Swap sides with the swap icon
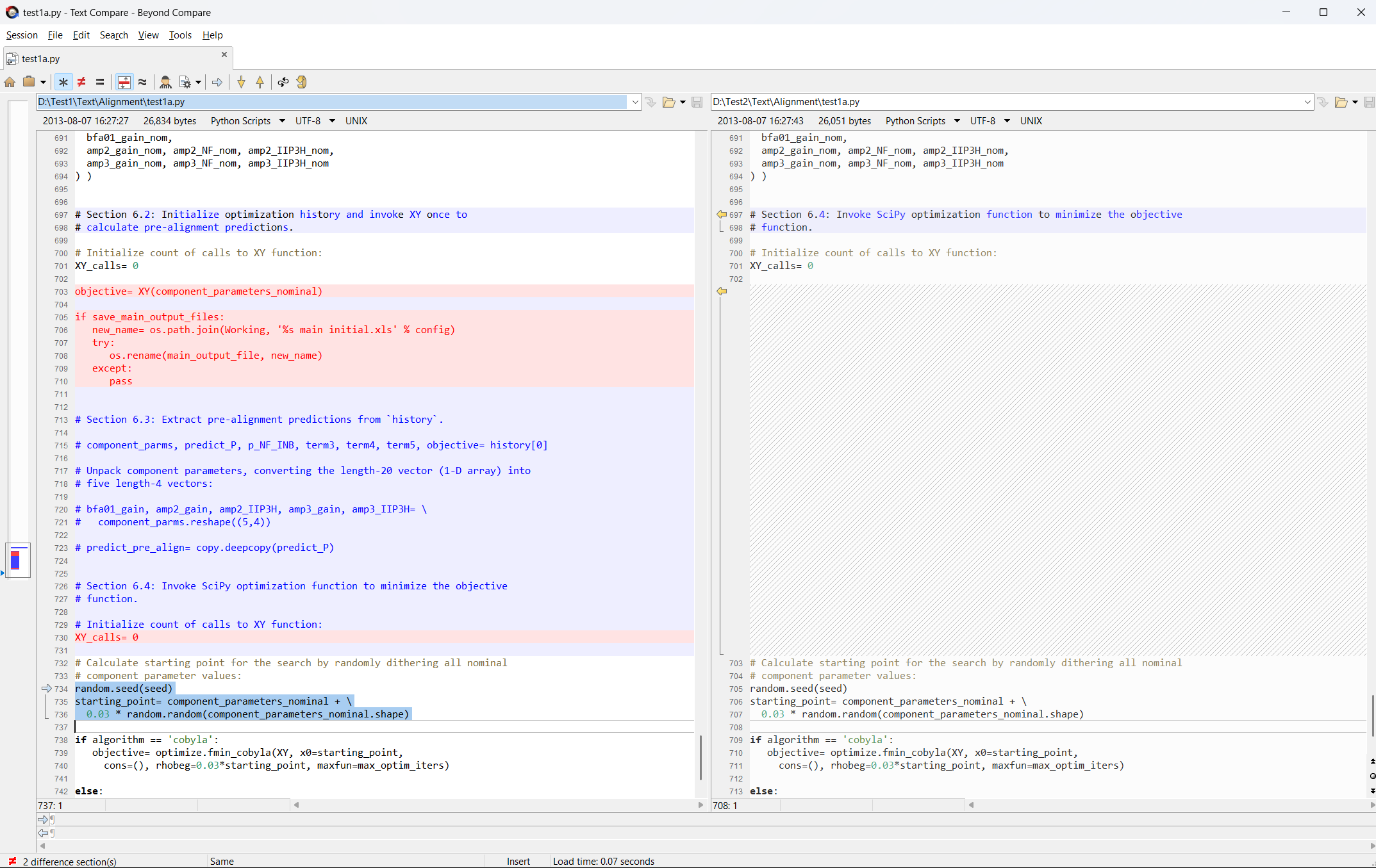 point(283,82)
